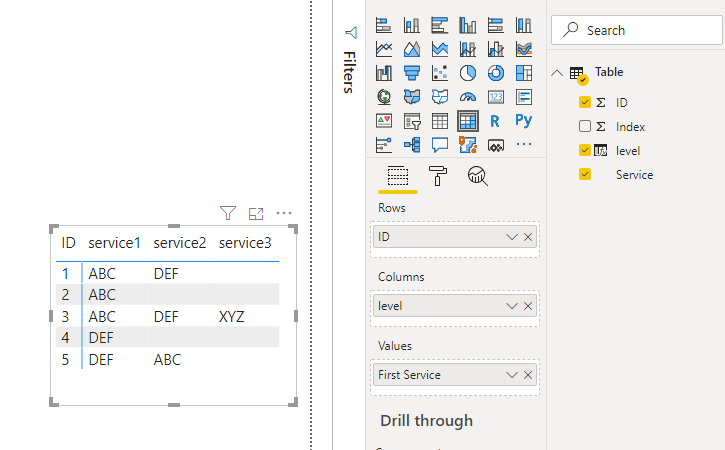This screenshot has height=450, width=725.
Task: Choose the Slicer visual
Action: point(412,121)
